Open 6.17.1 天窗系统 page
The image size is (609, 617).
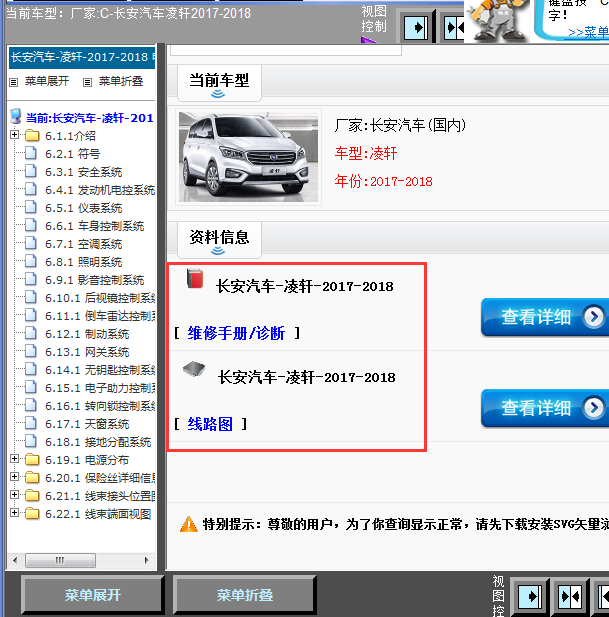tap(87, 424)
